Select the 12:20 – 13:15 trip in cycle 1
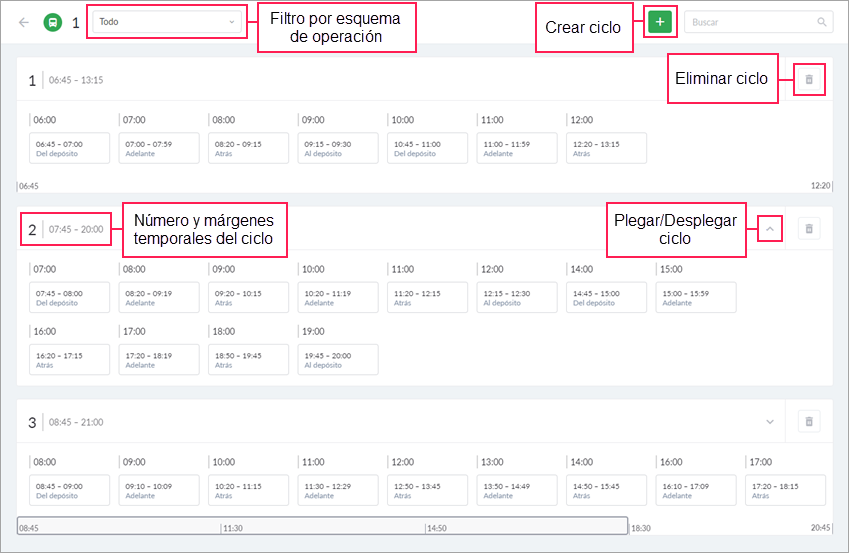This screenshot has width=849, height=553. [x=606, y=148]
